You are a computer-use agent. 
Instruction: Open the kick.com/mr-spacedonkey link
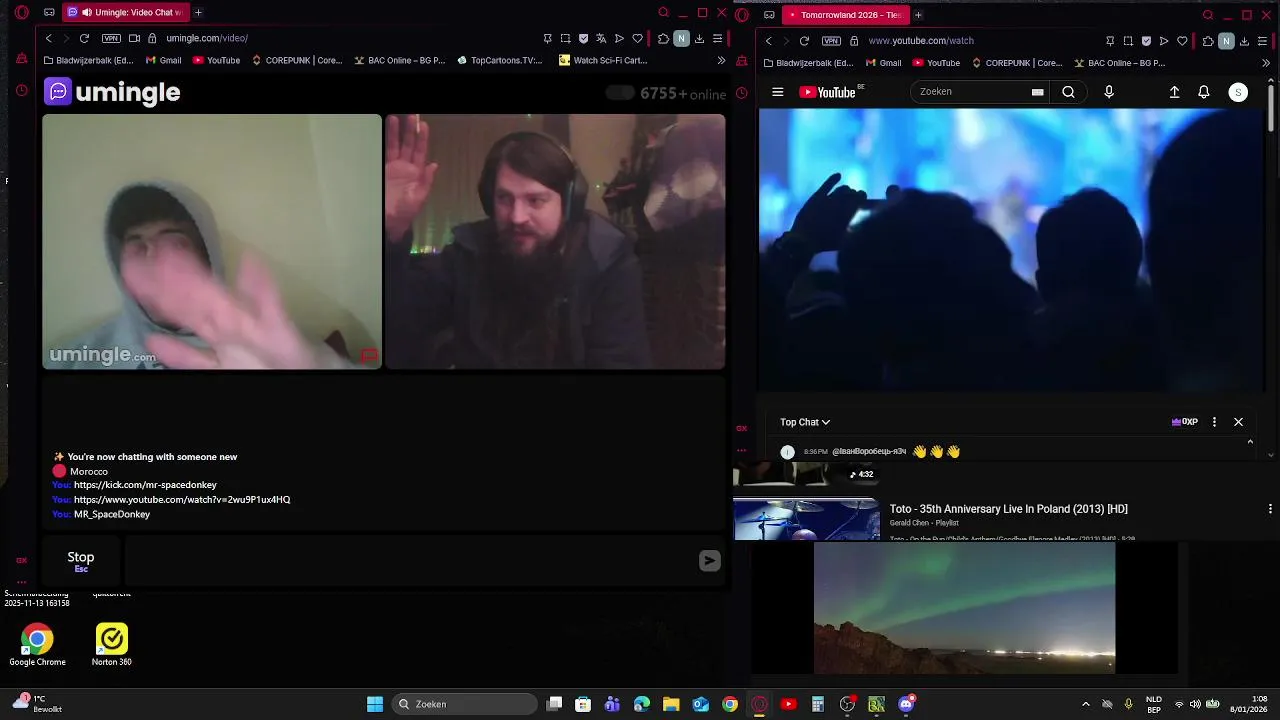tap(145, 485)
